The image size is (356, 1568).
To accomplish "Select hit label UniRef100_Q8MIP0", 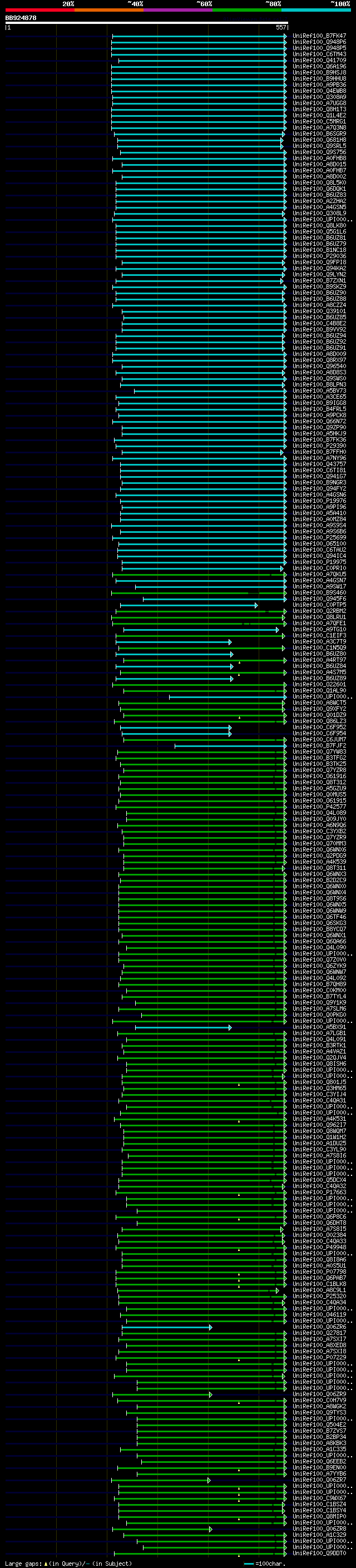I will pyautogui.click(x=319, y=1517).
